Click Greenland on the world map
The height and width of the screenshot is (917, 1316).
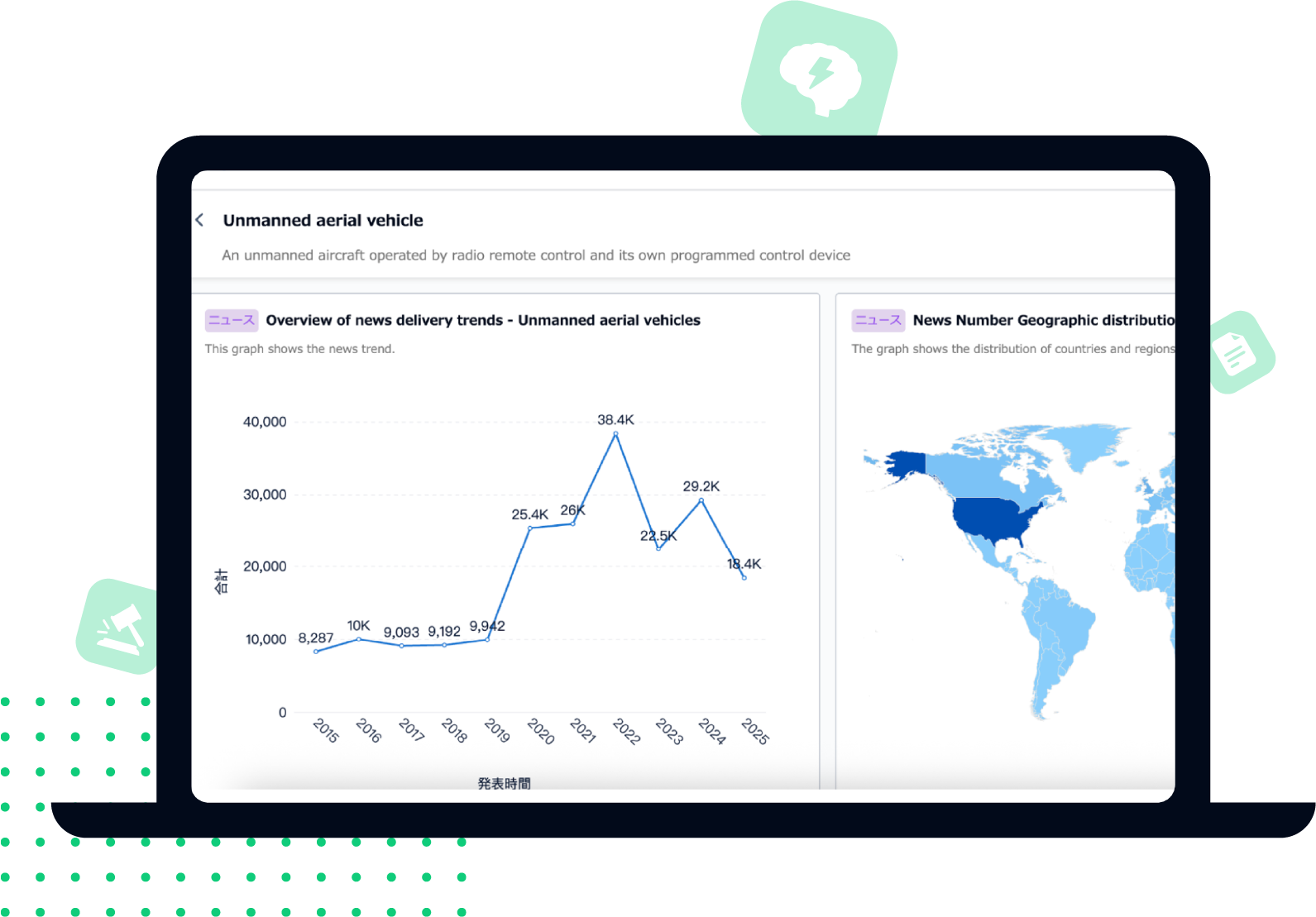coord(1093,442)
